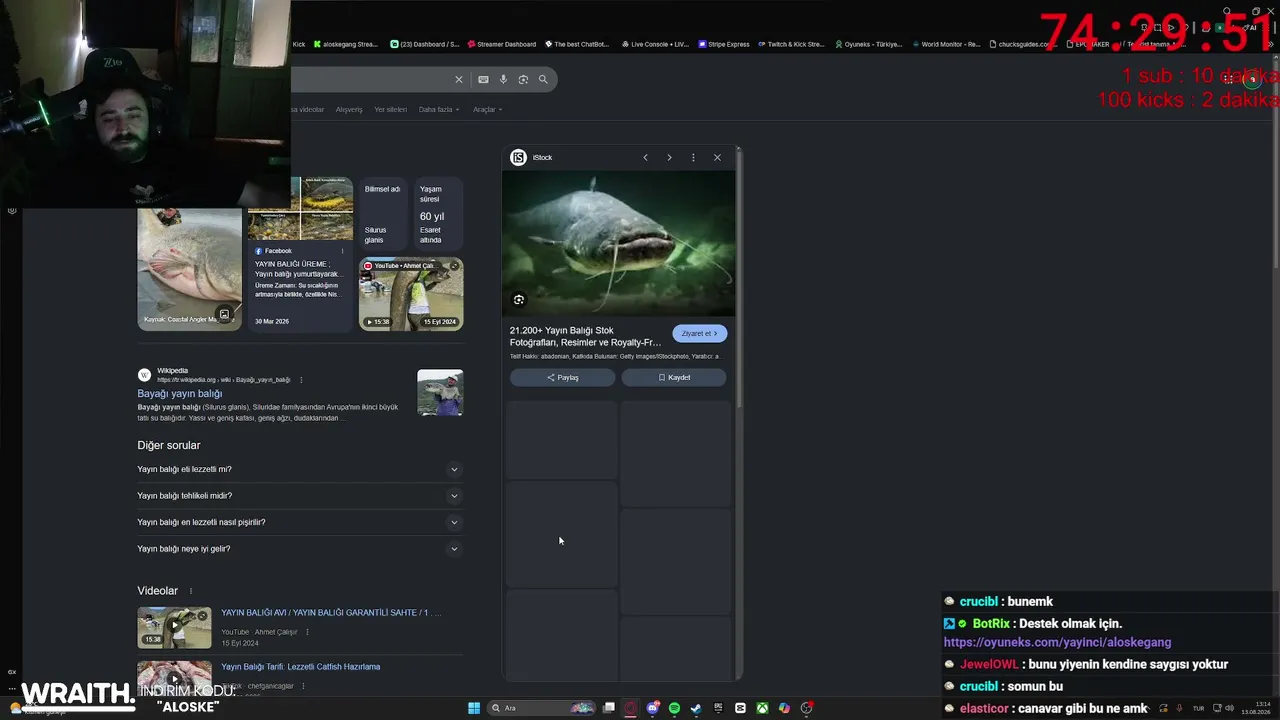
Task: Switch to the 'The best ChatBot' browser tab
Action: (x=576, y=44)
